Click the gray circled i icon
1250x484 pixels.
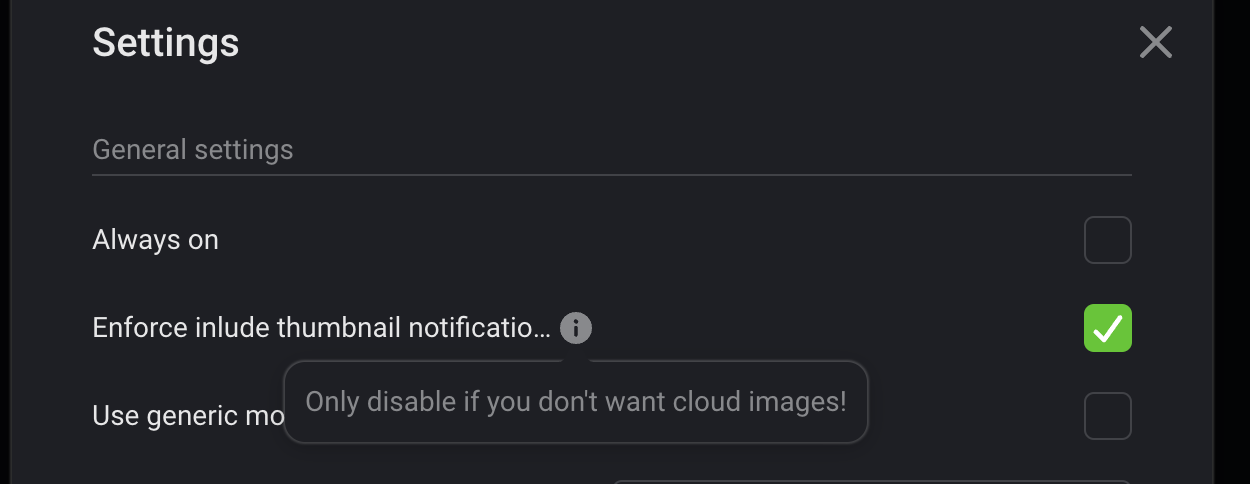[575, 328]
